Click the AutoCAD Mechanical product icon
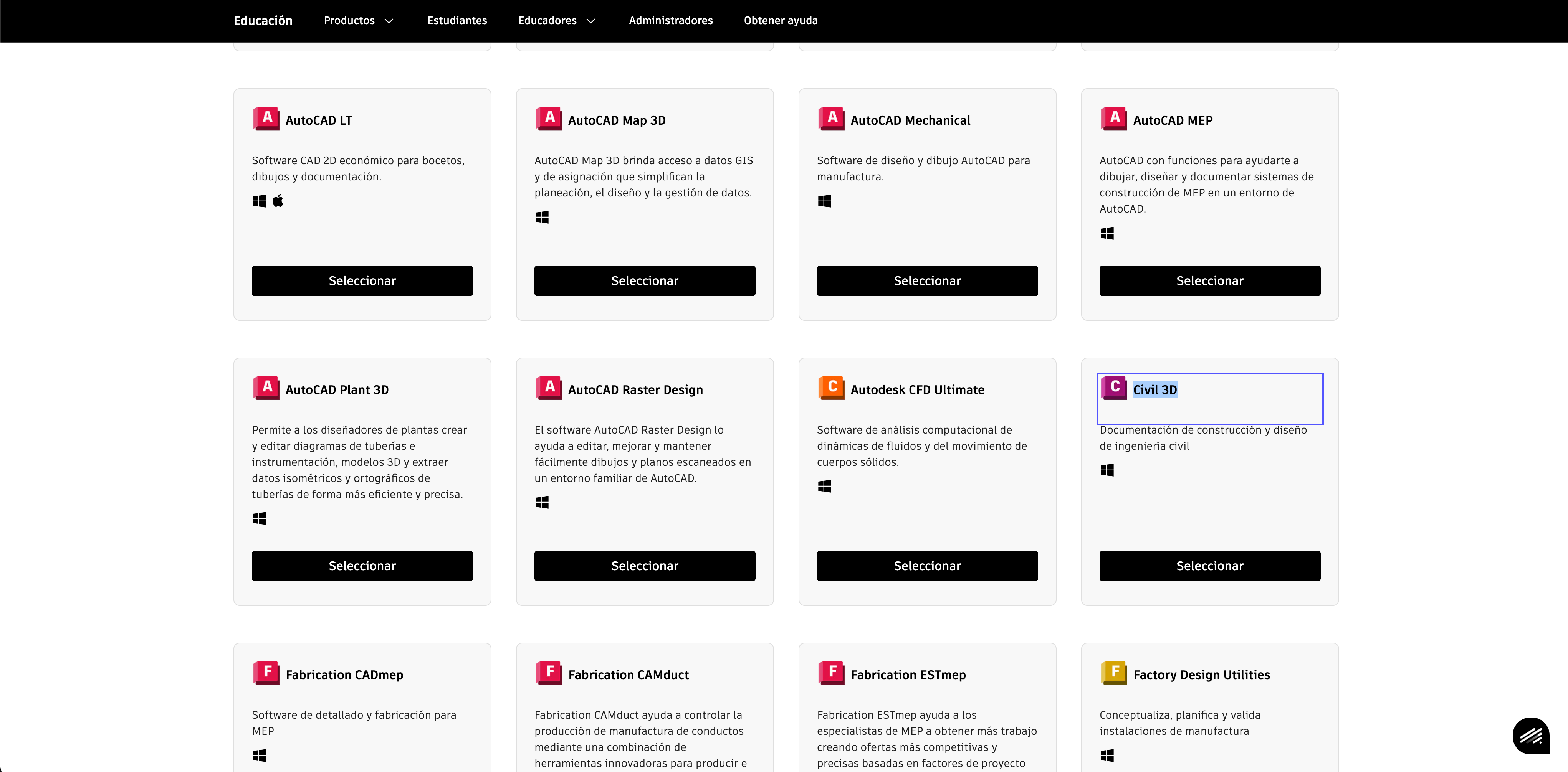This screenshot has width=1568, height=772. coord(831,118)
